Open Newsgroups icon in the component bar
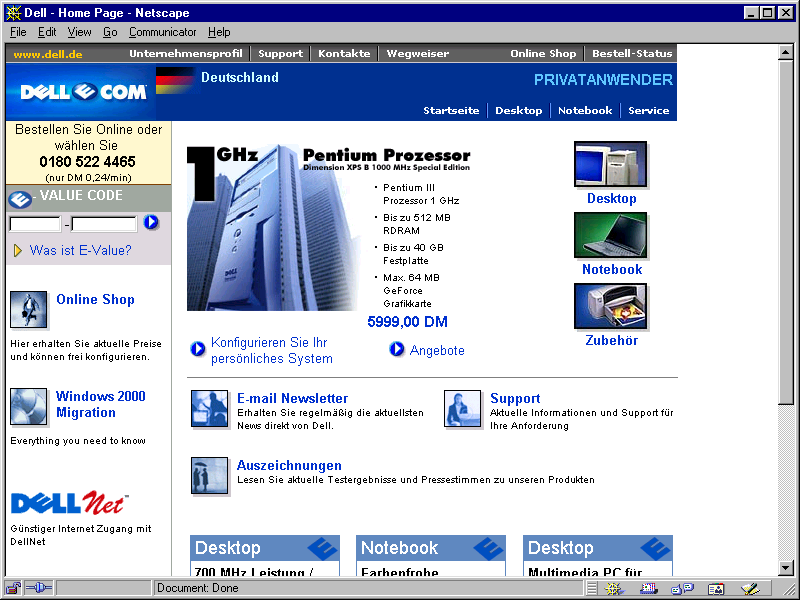 click(682, 589)
